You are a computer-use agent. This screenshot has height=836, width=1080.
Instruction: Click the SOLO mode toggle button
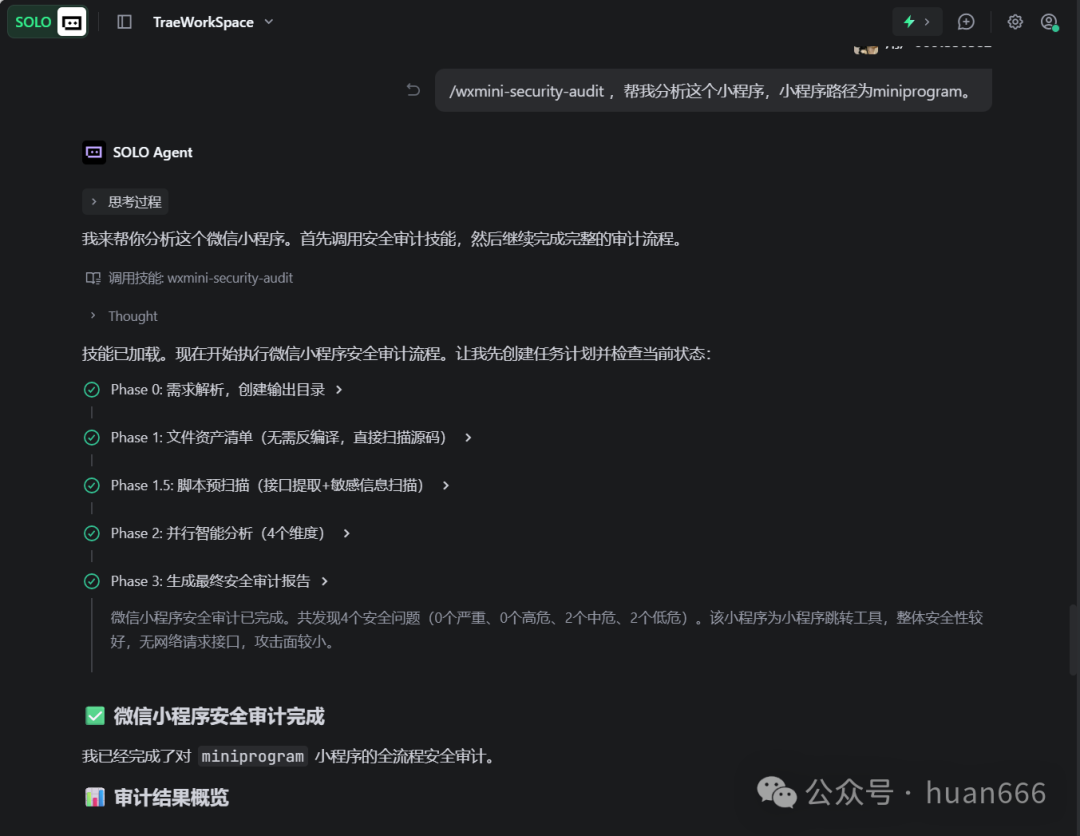pos(48,22)
